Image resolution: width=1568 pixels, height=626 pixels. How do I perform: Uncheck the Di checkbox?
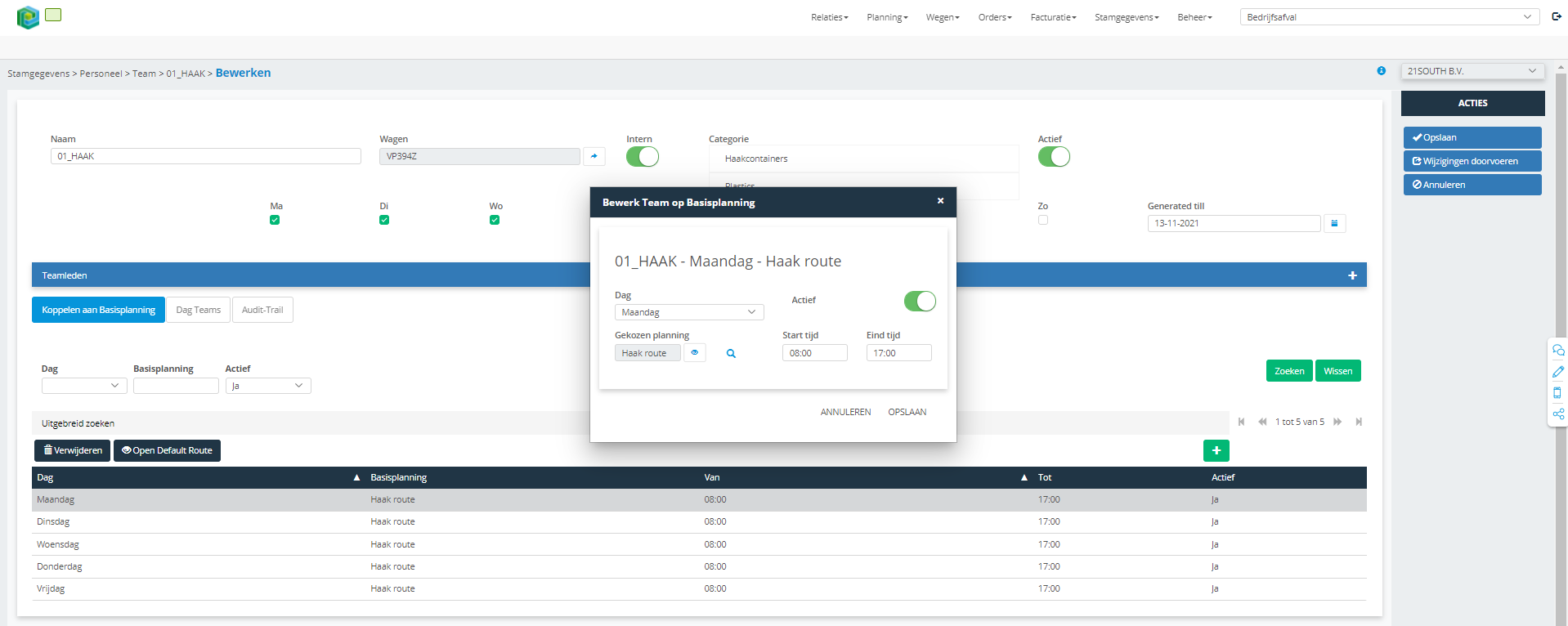(x=384, y=220)
